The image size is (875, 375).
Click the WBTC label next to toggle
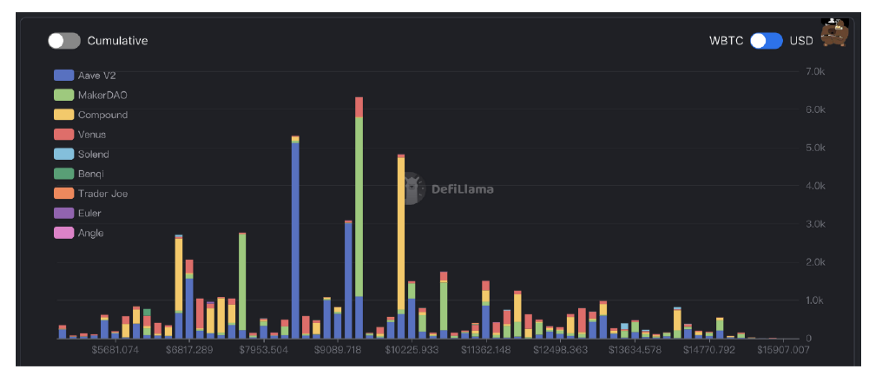[726, 41]
